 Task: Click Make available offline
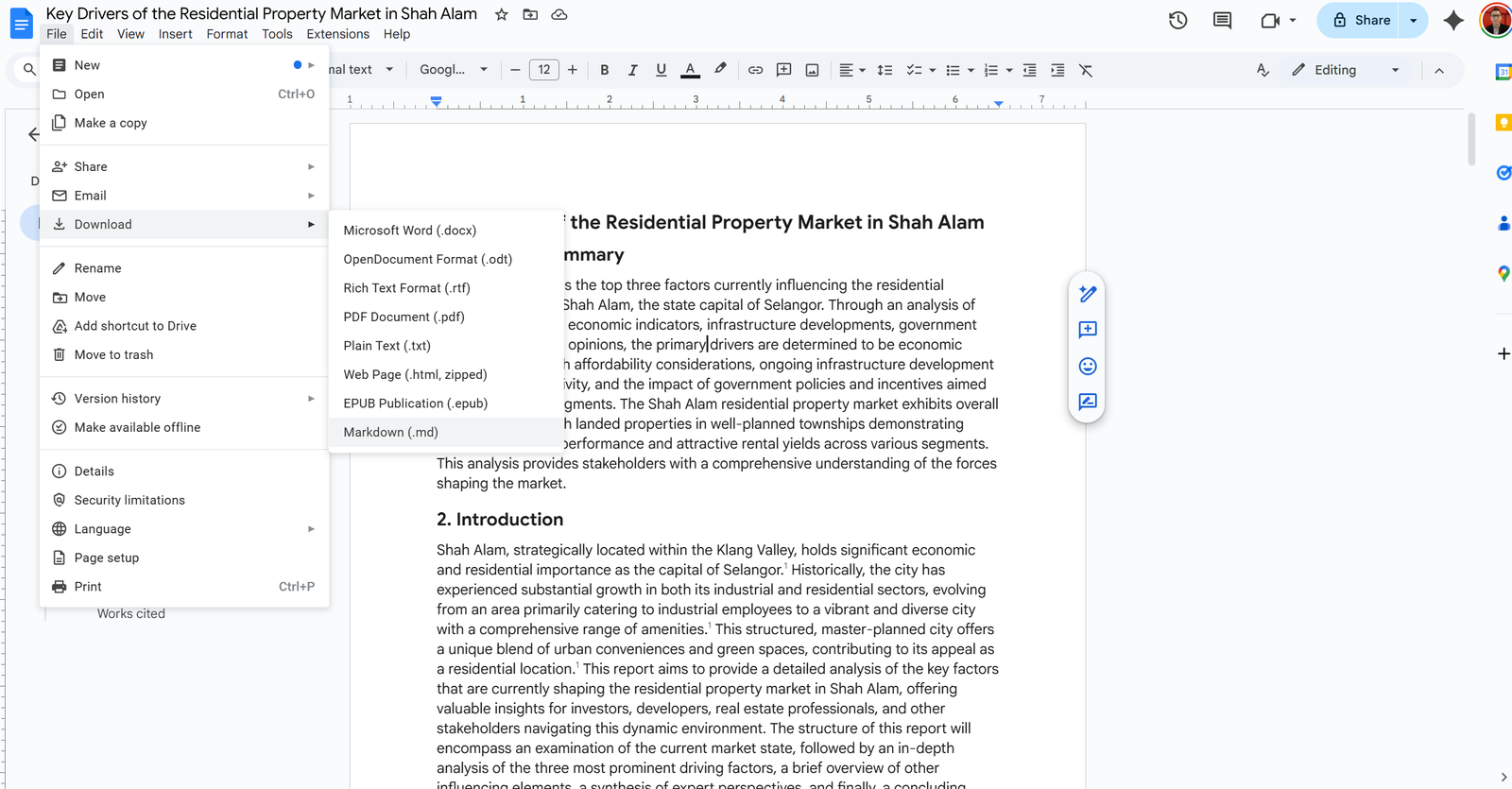click(x=184, y=428)
